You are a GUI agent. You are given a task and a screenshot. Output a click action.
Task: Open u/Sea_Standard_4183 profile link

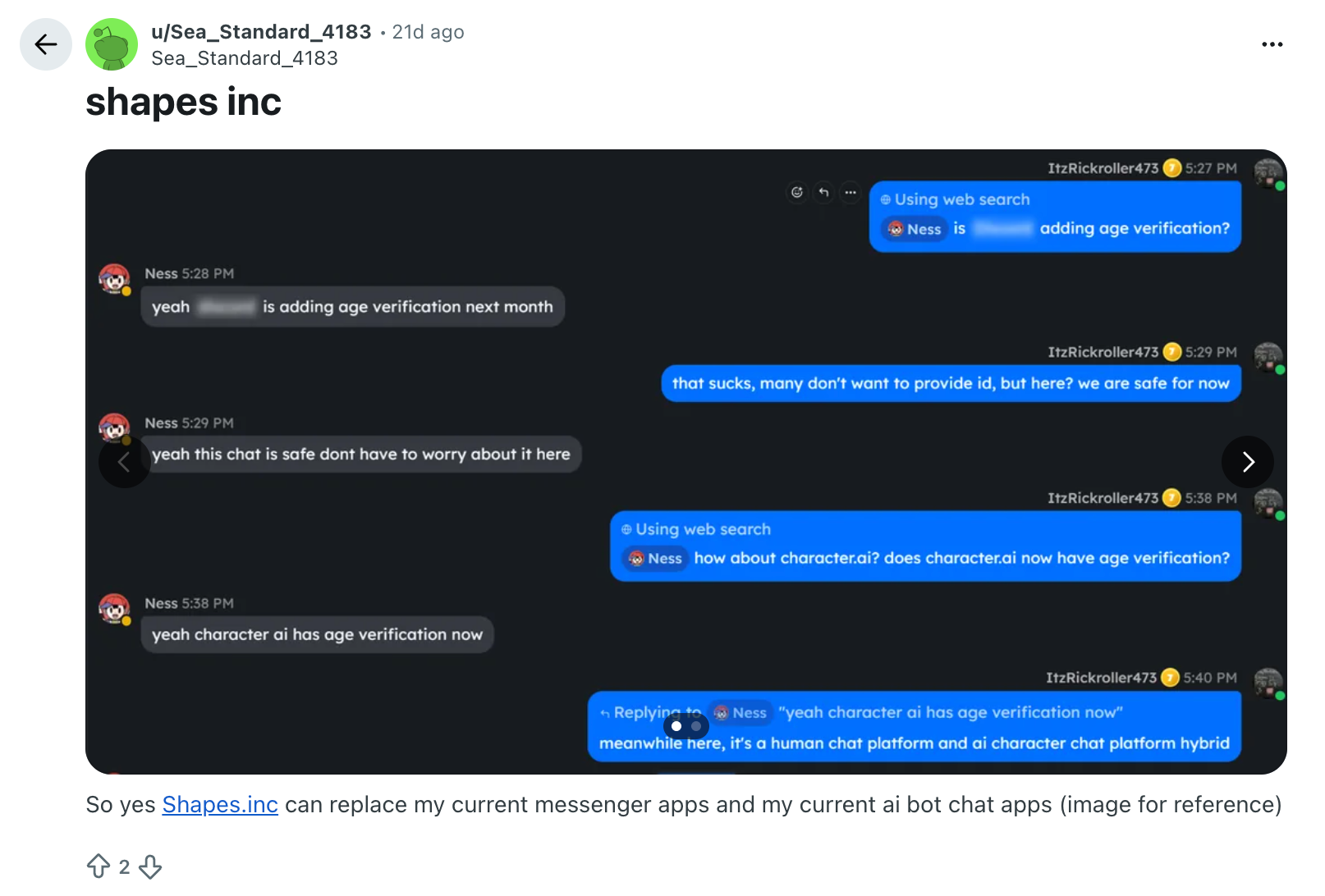[x=261, y=32]
